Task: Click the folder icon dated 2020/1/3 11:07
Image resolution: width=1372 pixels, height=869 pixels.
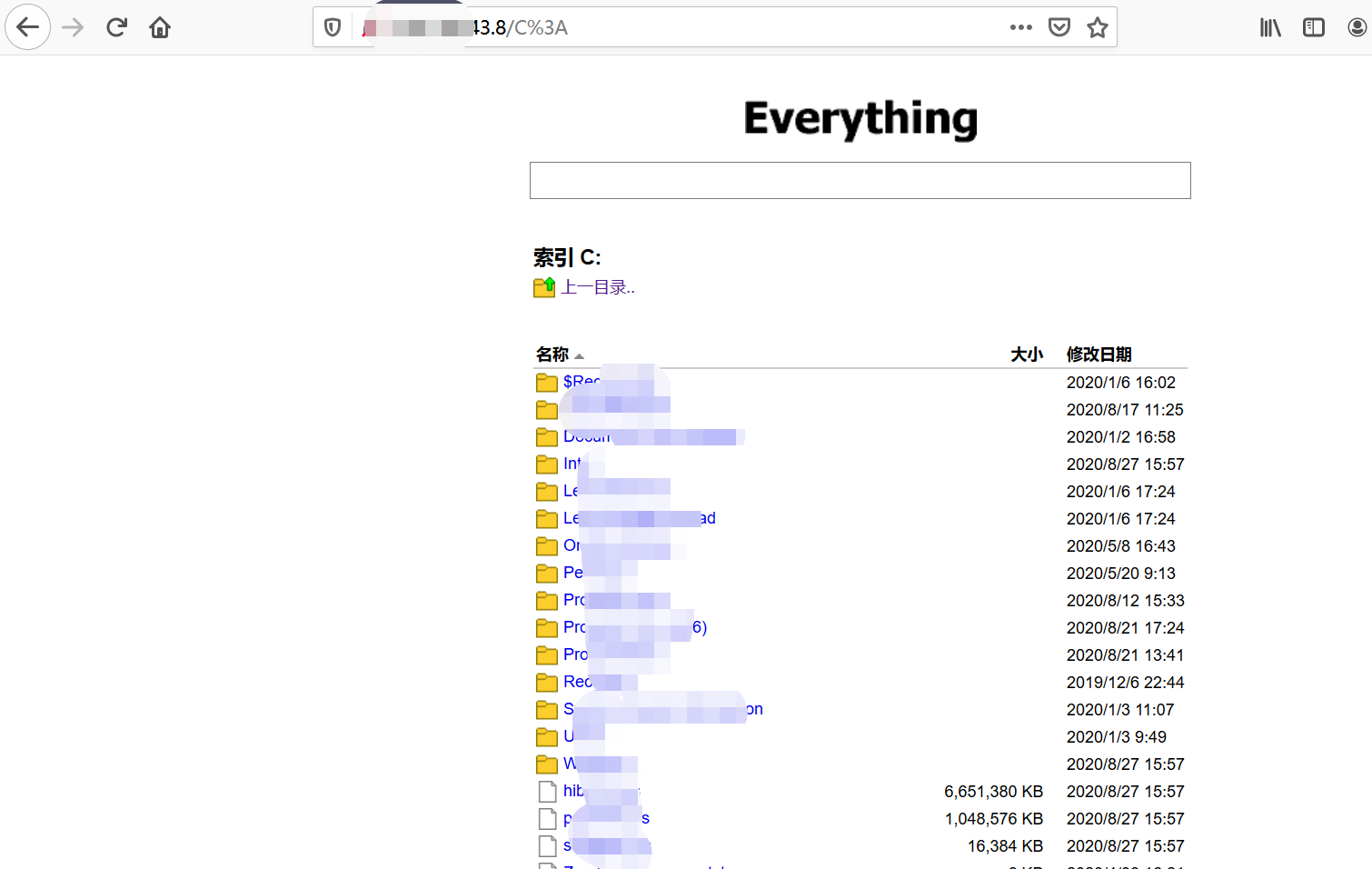Action: (547, 709)
